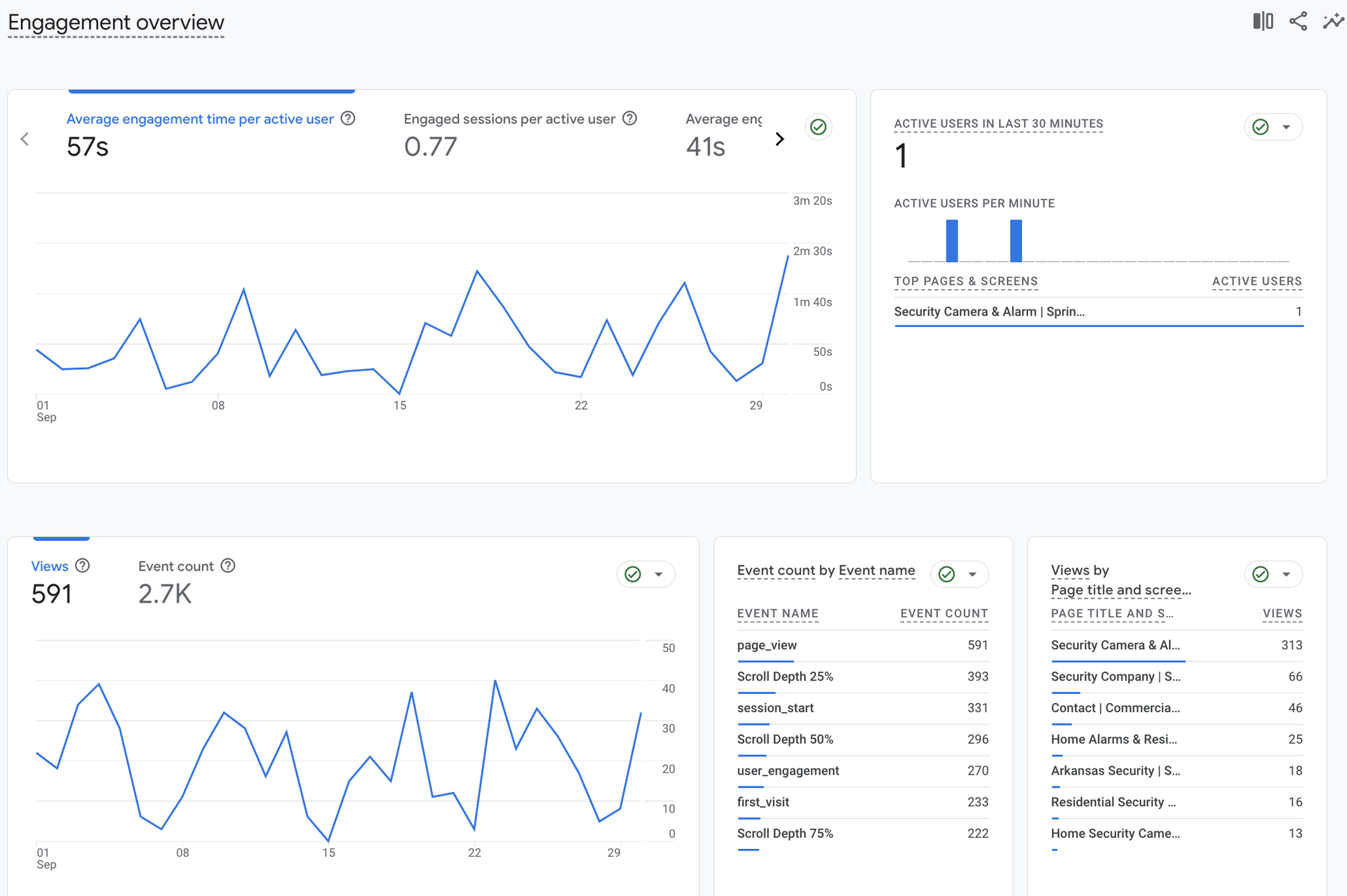Click green check status on engagement chart card
1347x896 pixels.
(x=818, y=127)
